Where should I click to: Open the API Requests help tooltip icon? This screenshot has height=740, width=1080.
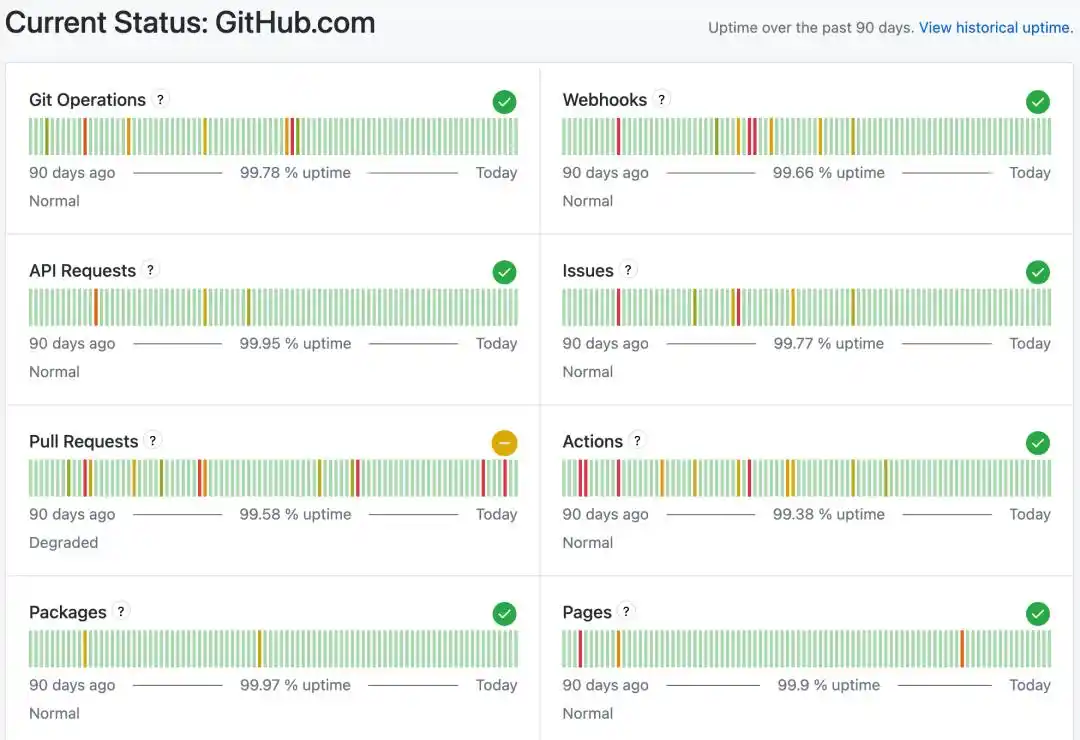click(x=150, y=270)
